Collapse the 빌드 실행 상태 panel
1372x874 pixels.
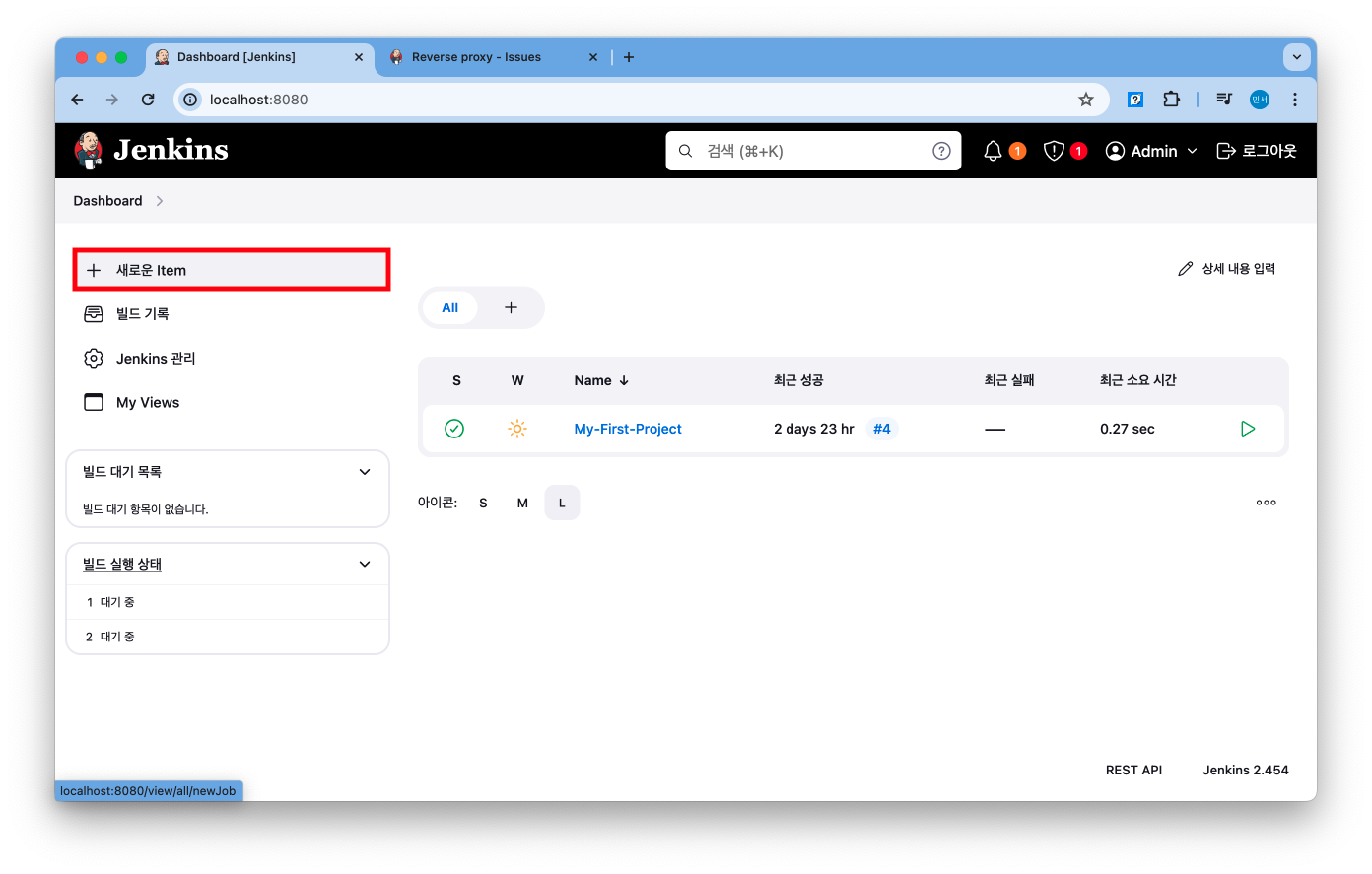click(x=365, y=565)
